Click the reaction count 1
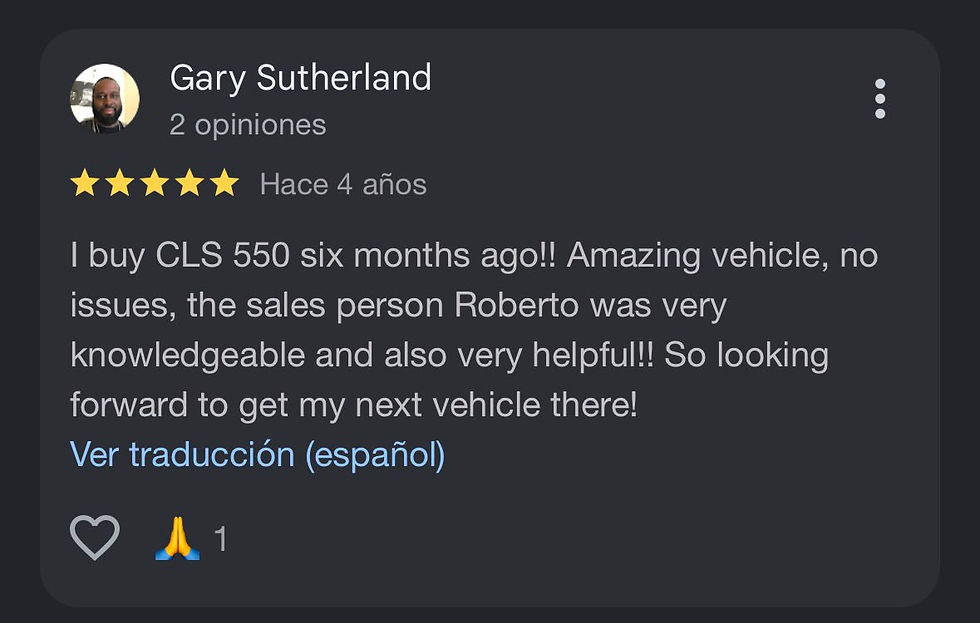980x623 pixels. (x=221, y=539)
